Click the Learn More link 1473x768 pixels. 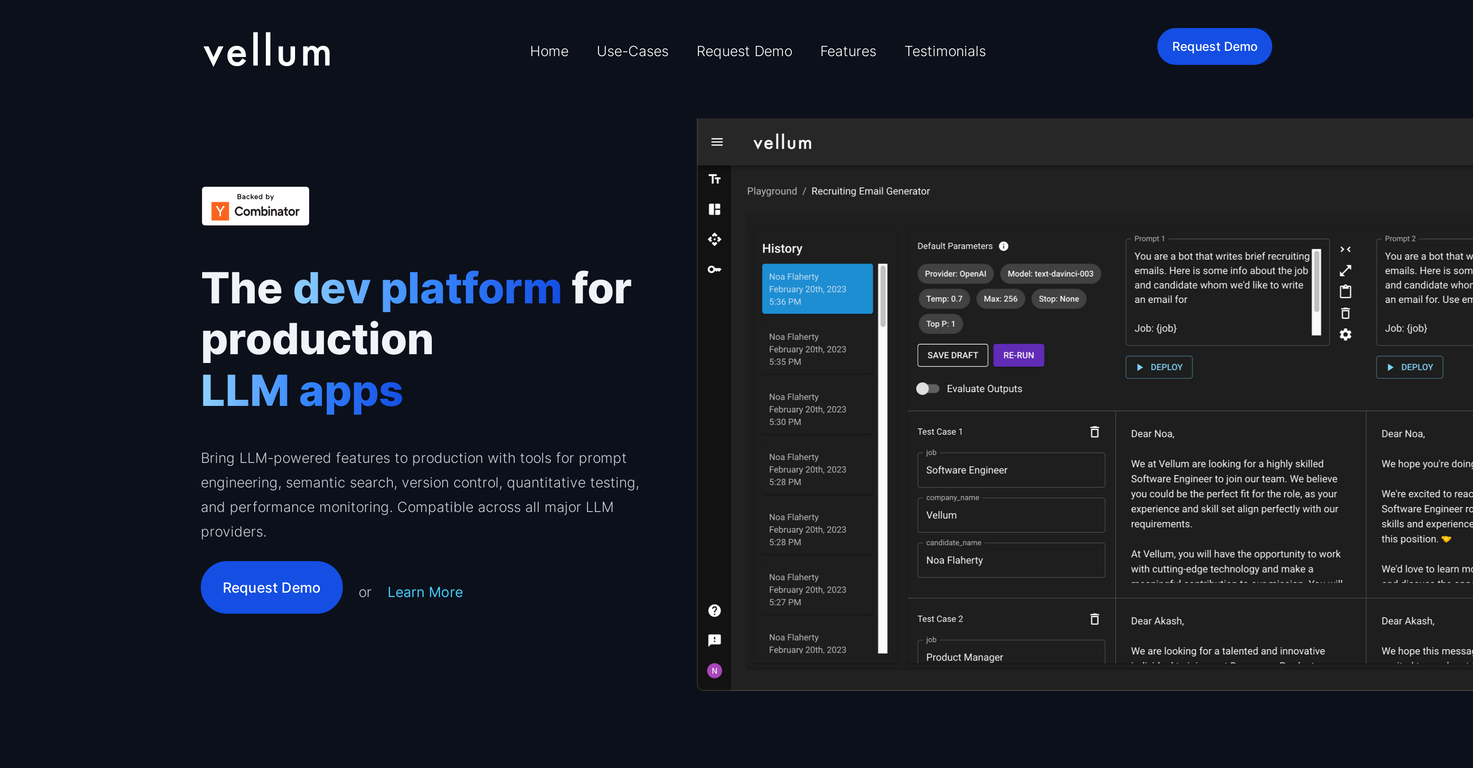click(x=425, y=592)
